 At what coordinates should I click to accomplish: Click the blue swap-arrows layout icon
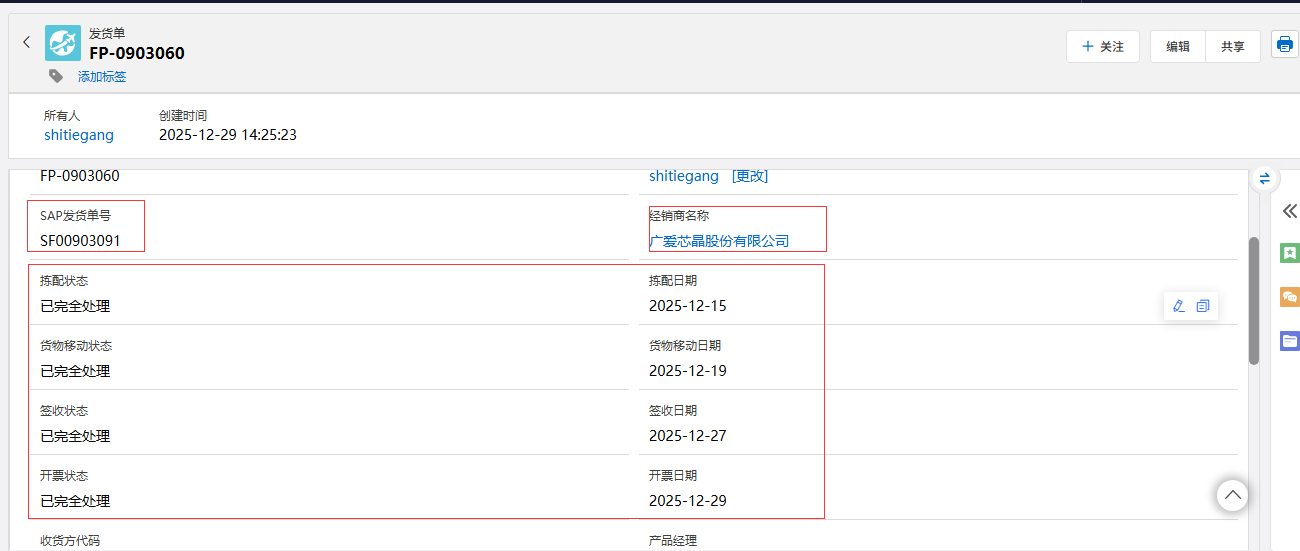tap(1264, 178)
